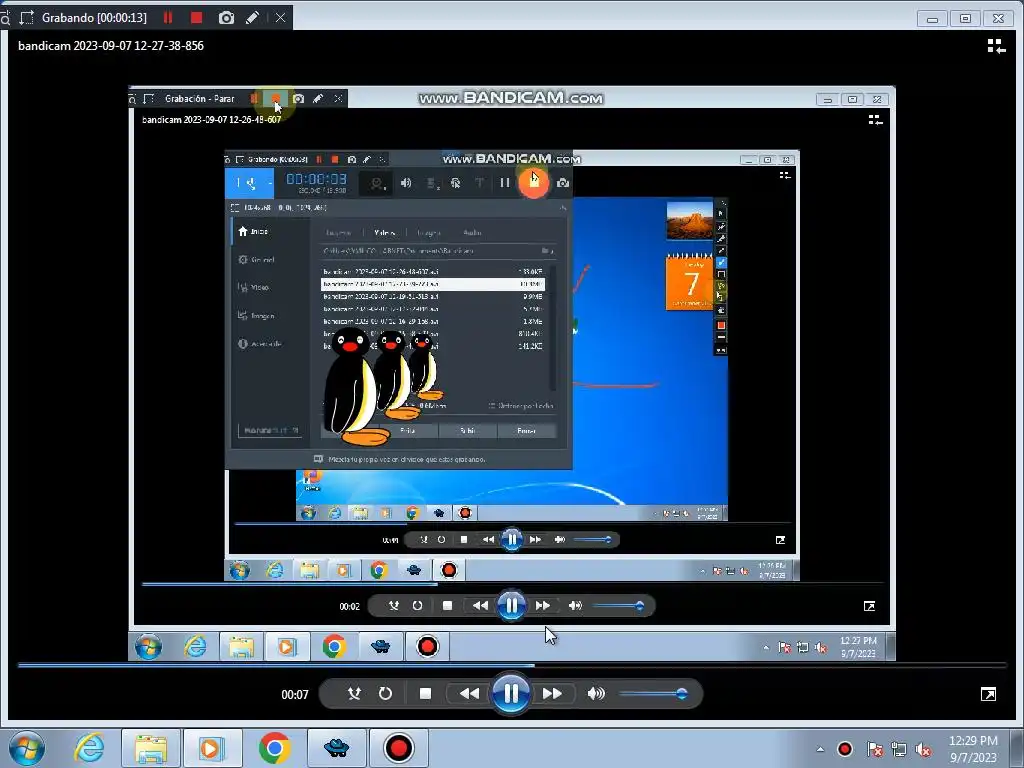The height and width of the screenshot is (768, 1024).
Task: Toggle shuffle in the outermost player controls
Action: click(x=354, y=694)
